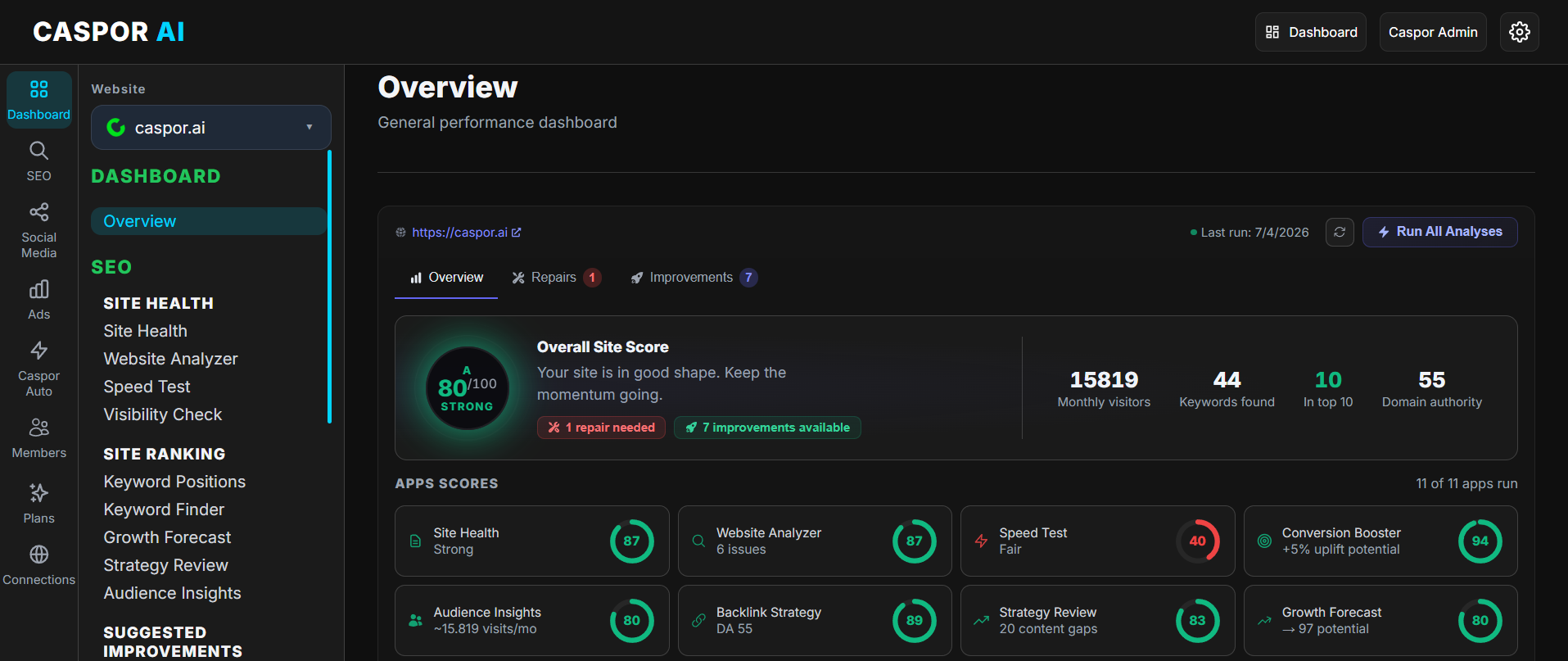Switch to the Repairs tab
1568x661 pixels.
click(556, 278)
